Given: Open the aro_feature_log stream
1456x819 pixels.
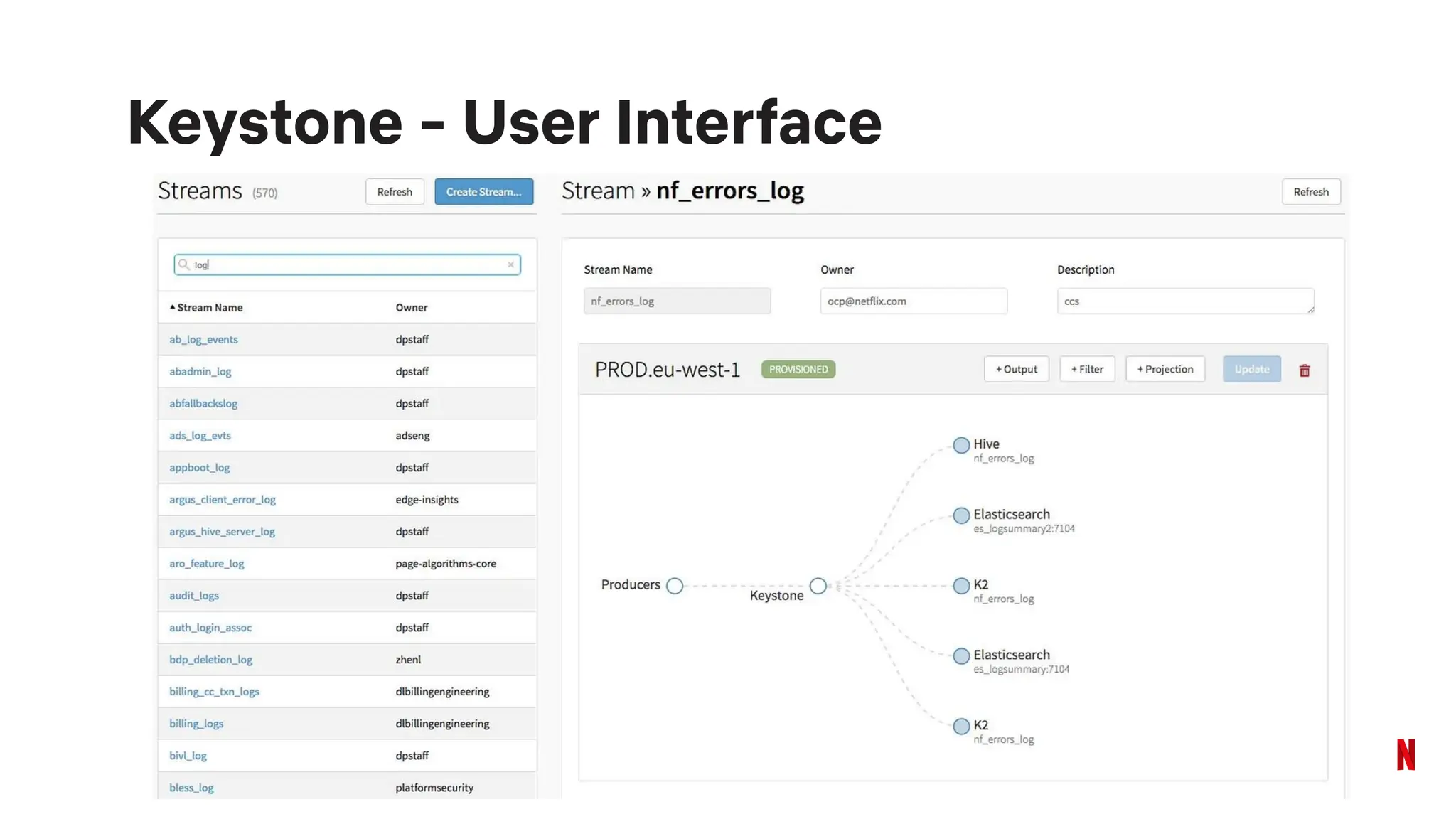Looking at the screenshot, I should pyautogui.click(x=206, y=564).
